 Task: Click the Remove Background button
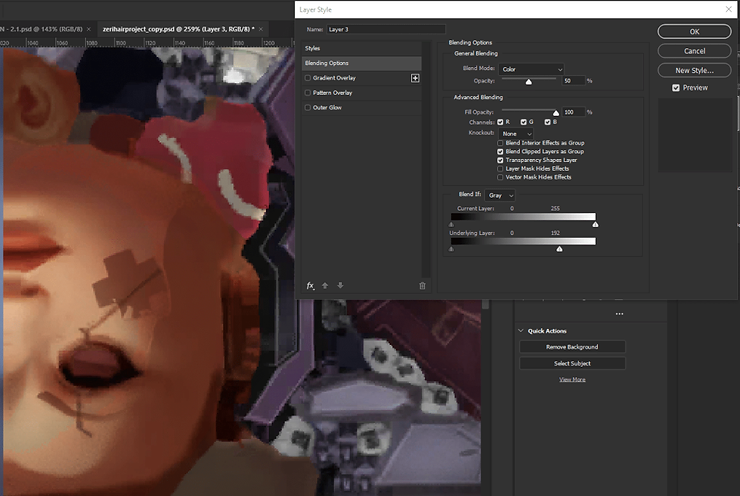click(x=572, y=347)
